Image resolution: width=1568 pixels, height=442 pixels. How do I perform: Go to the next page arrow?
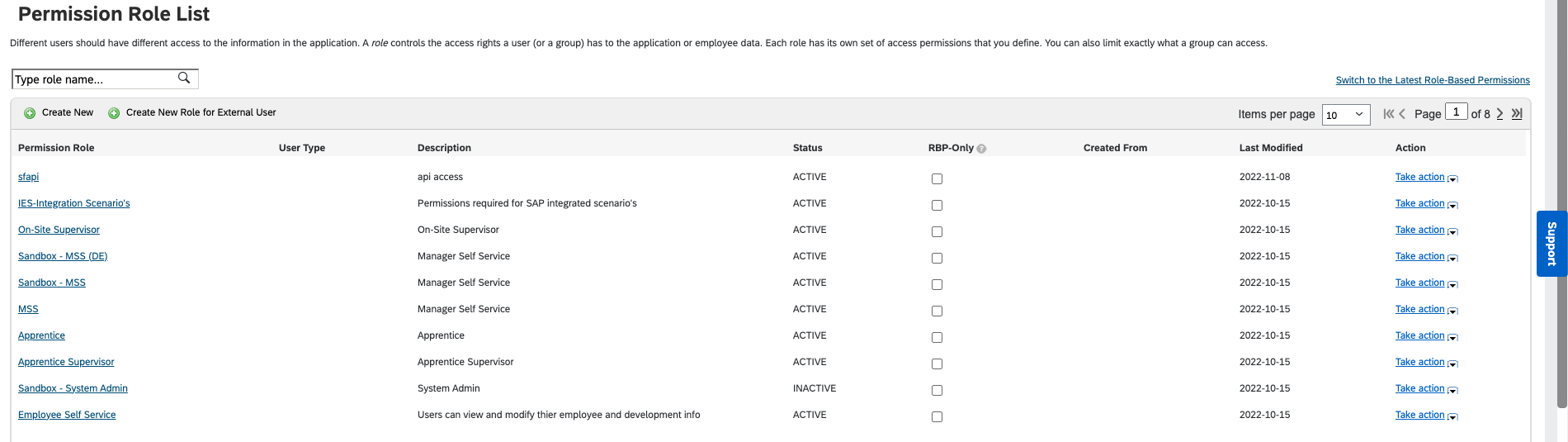point(1500,114)
